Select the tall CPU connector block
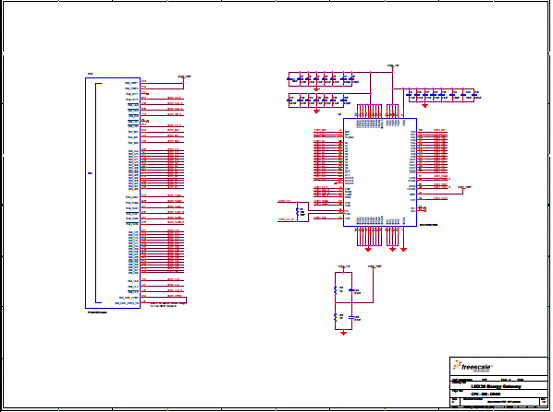This screenshot has width=553, height=412. (113, 193)
